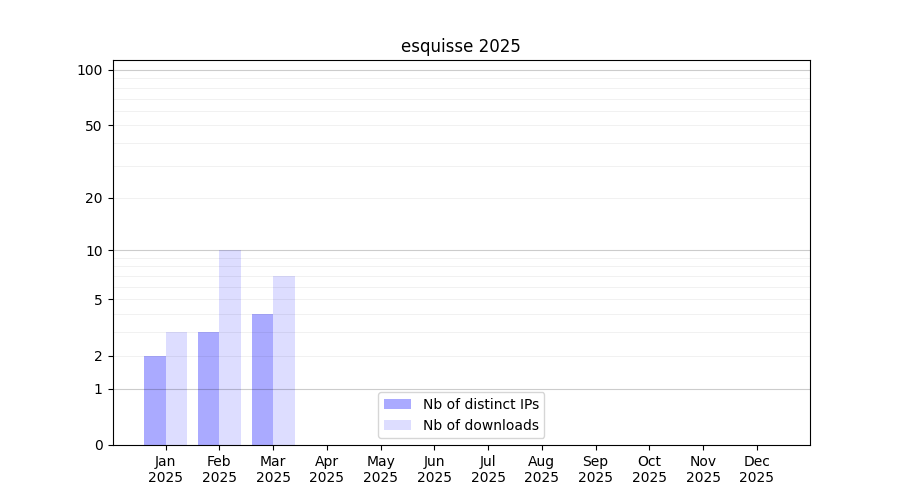Click the Jan 2025 distinct IPs bar
Viewport: 900px width, 500px height.
(155, 400)
